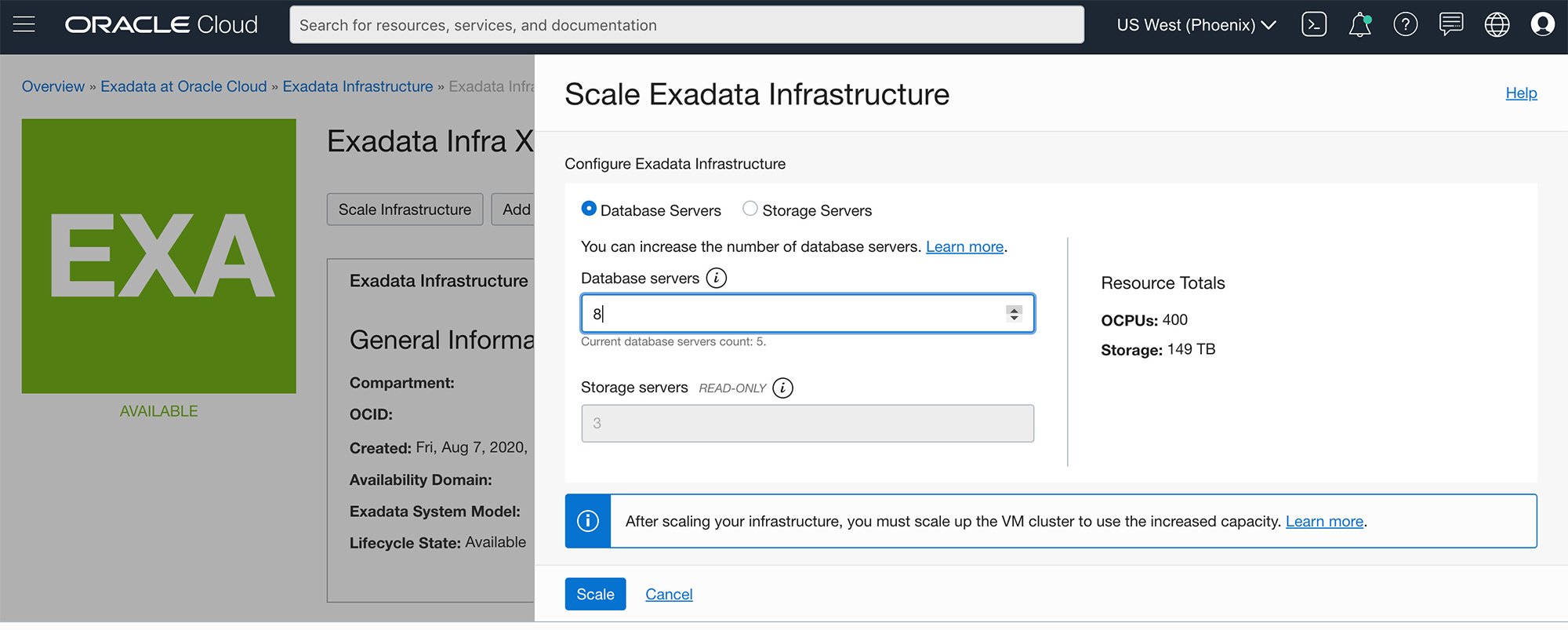Click info icon beside Storage servers label
The height and width of the screenshot is (630, 1568).
pyautogui.click(x=782, y=388)
